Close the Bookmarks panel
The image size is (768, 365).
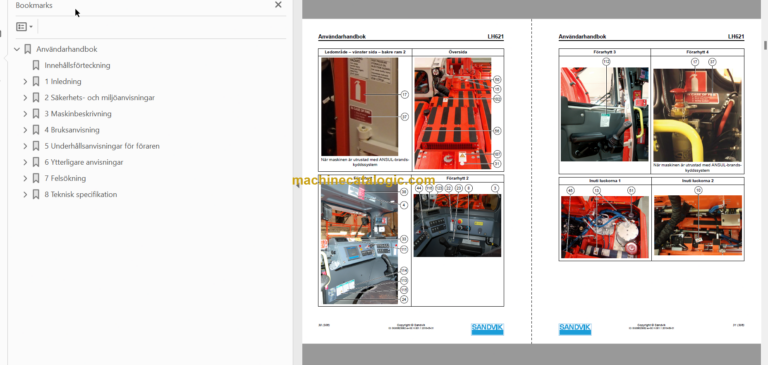(278, 5)
